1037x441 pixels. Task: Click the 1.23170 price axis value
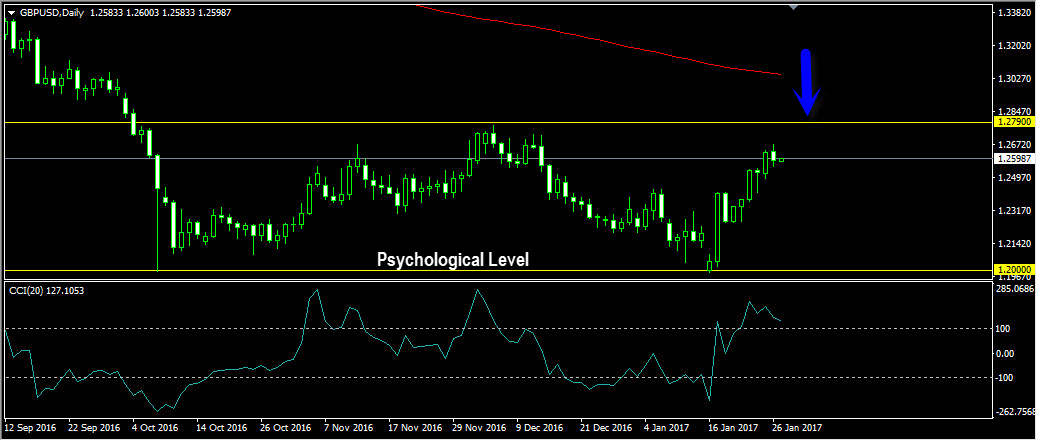1016,211
